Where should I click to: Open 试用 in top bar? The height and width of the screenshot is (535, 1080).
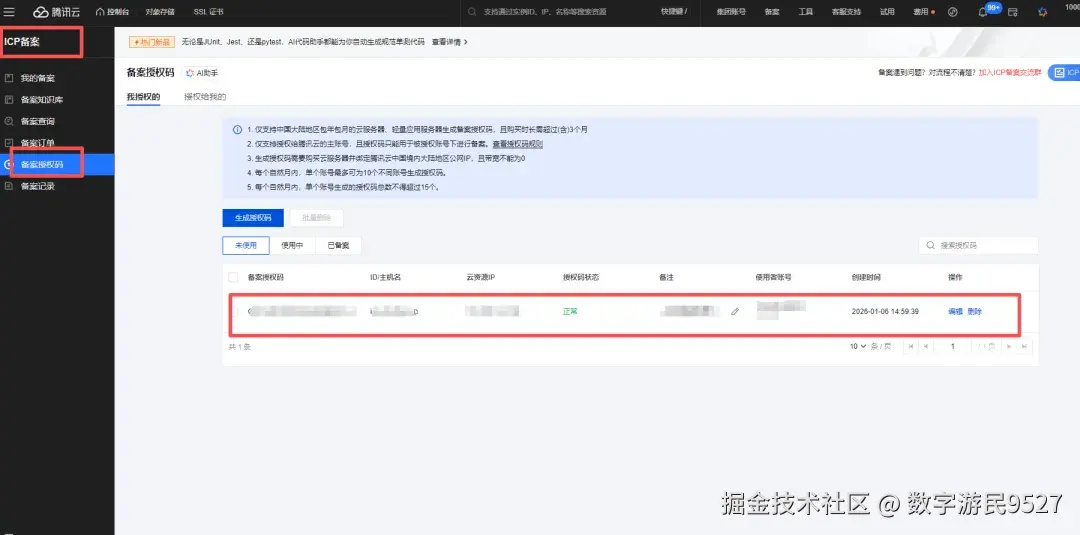887,12
